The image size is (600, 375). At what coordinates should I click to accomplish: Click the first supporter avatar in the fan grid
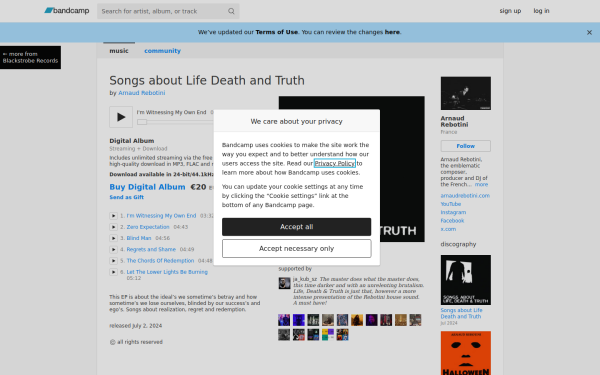pyautogui.click(x=284, y=320)
